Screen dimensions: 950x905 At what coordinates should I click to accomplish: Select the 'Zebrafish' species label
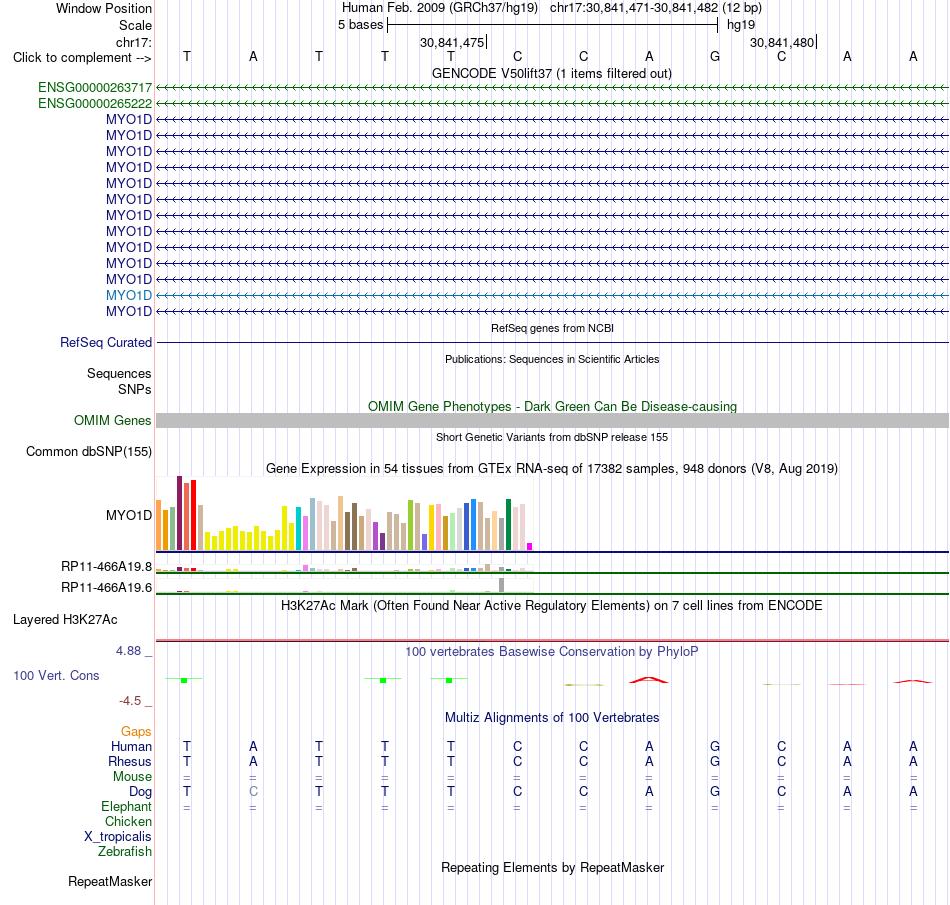tap(125, 851)
